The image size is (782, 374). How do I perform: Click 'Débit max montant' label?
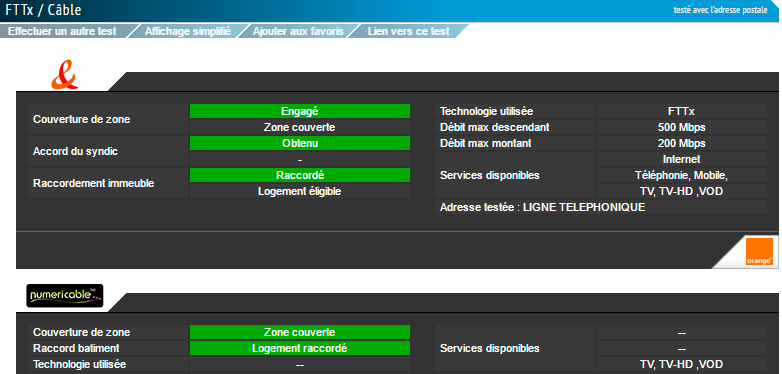click(485, 143)
